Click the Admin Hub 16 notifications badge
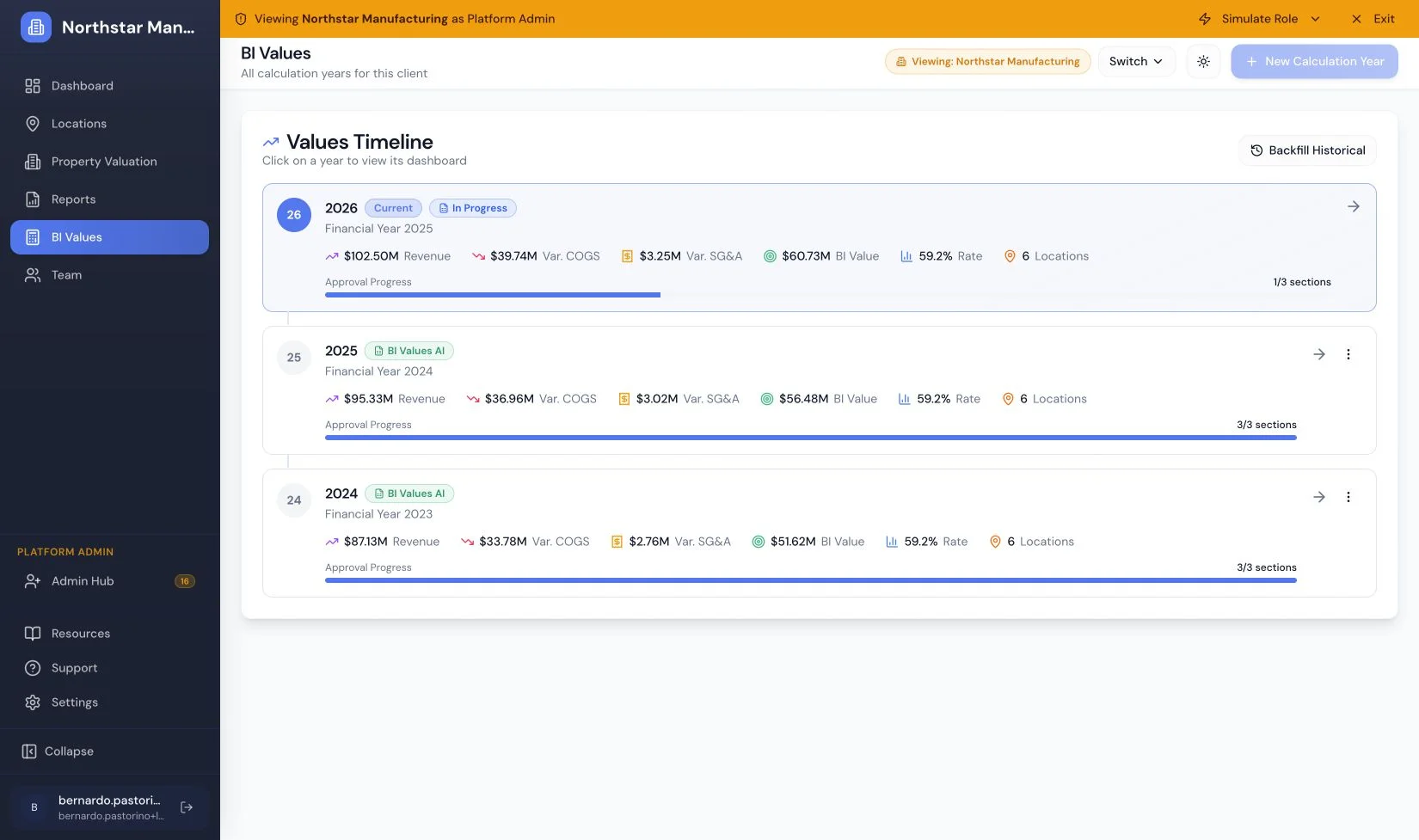The height and width of the screenshot is (840, 1419). (x=184, y=581)
